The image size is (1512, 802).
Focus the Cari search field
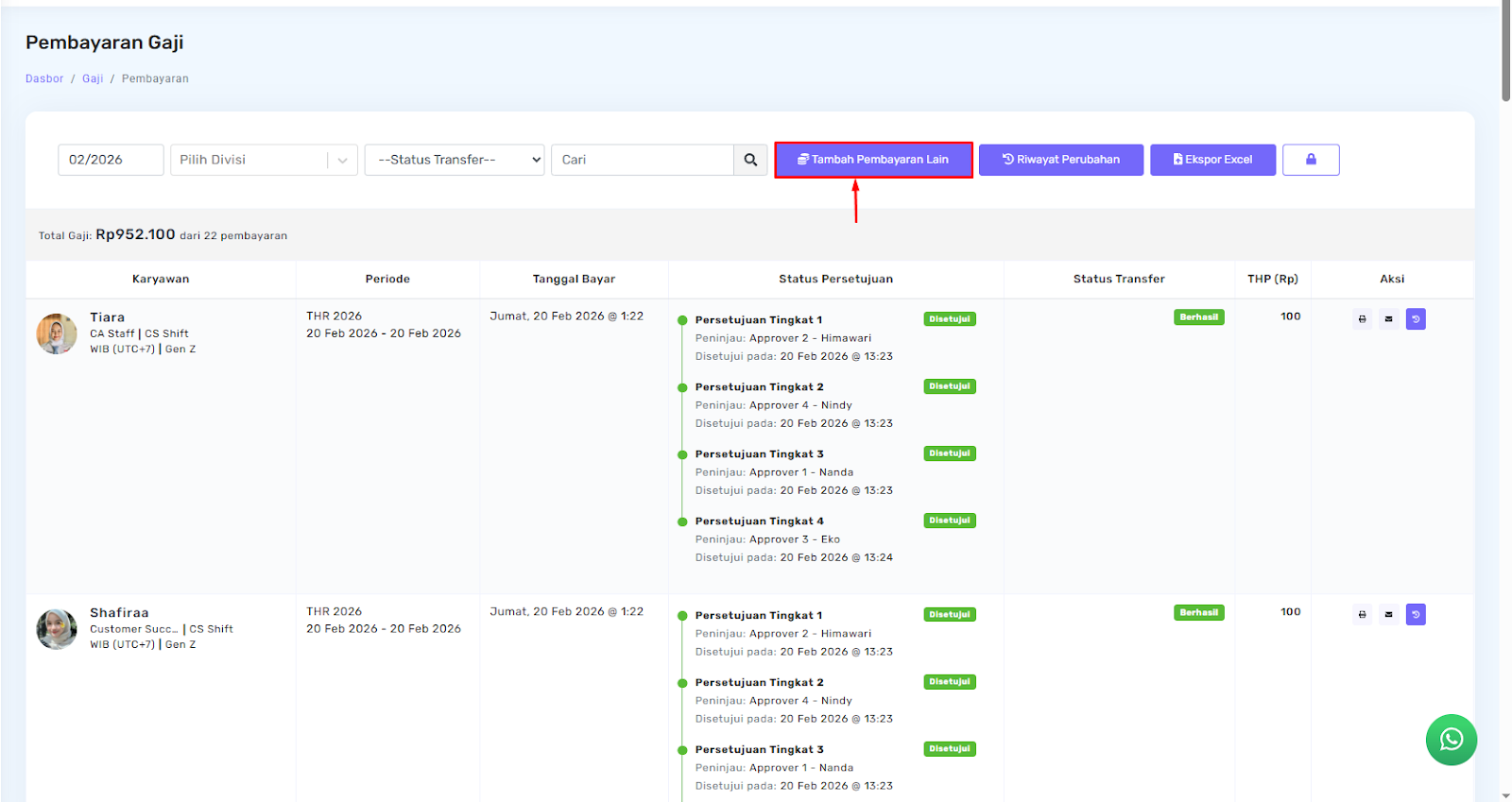pos(643,160)
